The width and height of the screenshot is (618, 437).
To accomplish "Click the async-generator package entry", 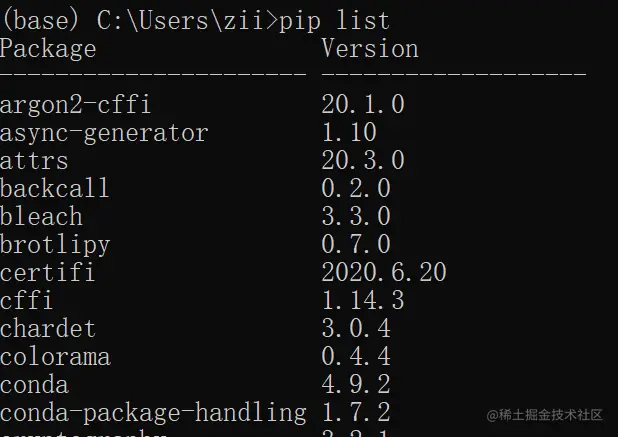I will [x=104, y=133].
